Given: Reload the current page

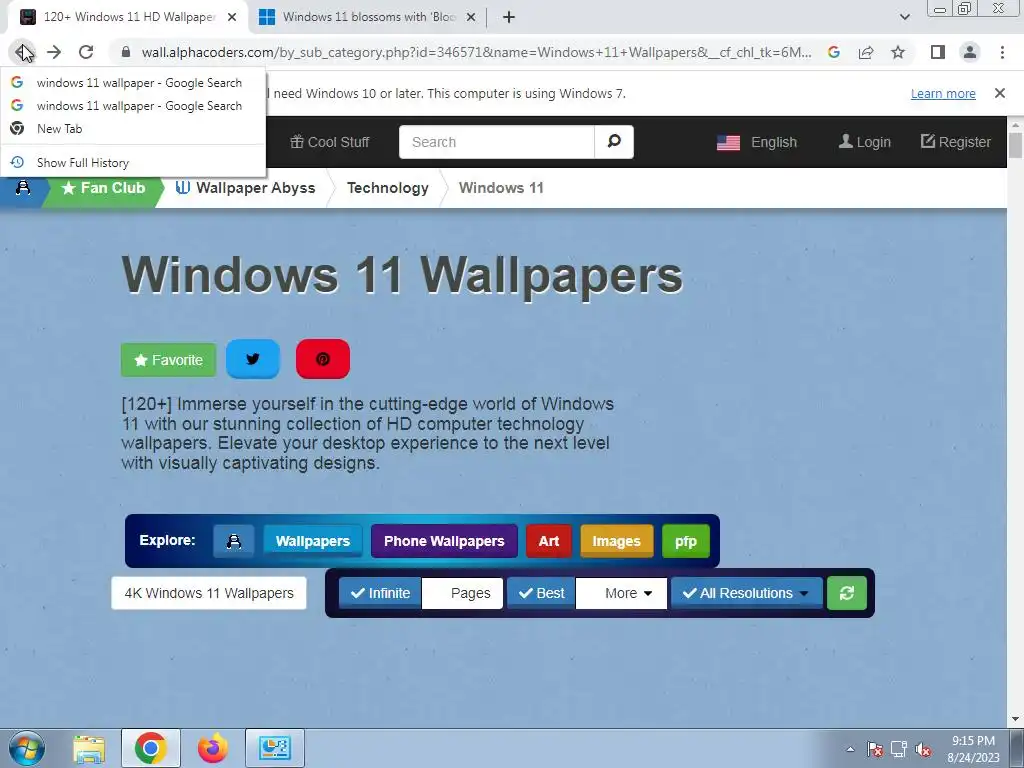Looking at the screenshot, I should point(86,52).
